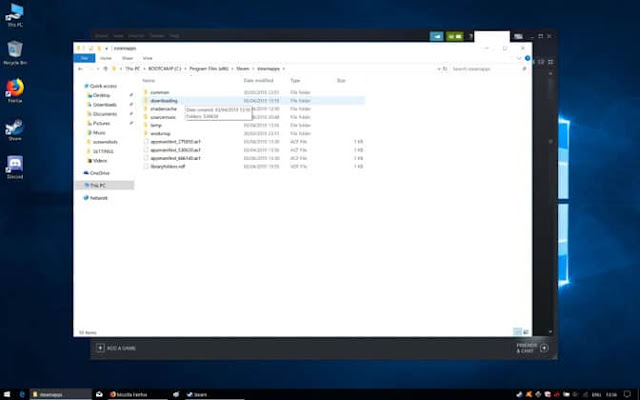Viewport: 640px width, 400px height.
Task: Open This PC desktop icon
Action: click(15, 15)
